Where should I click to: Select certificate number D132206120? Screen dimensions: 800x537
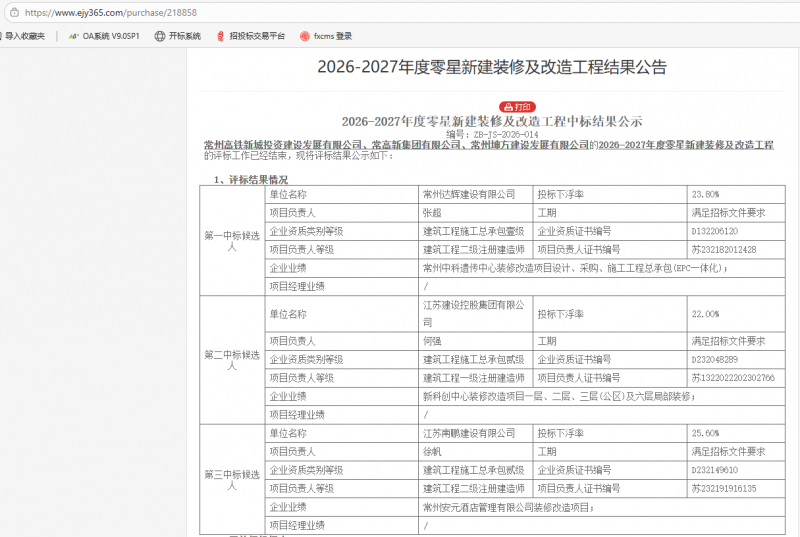[x=736, y=231]
